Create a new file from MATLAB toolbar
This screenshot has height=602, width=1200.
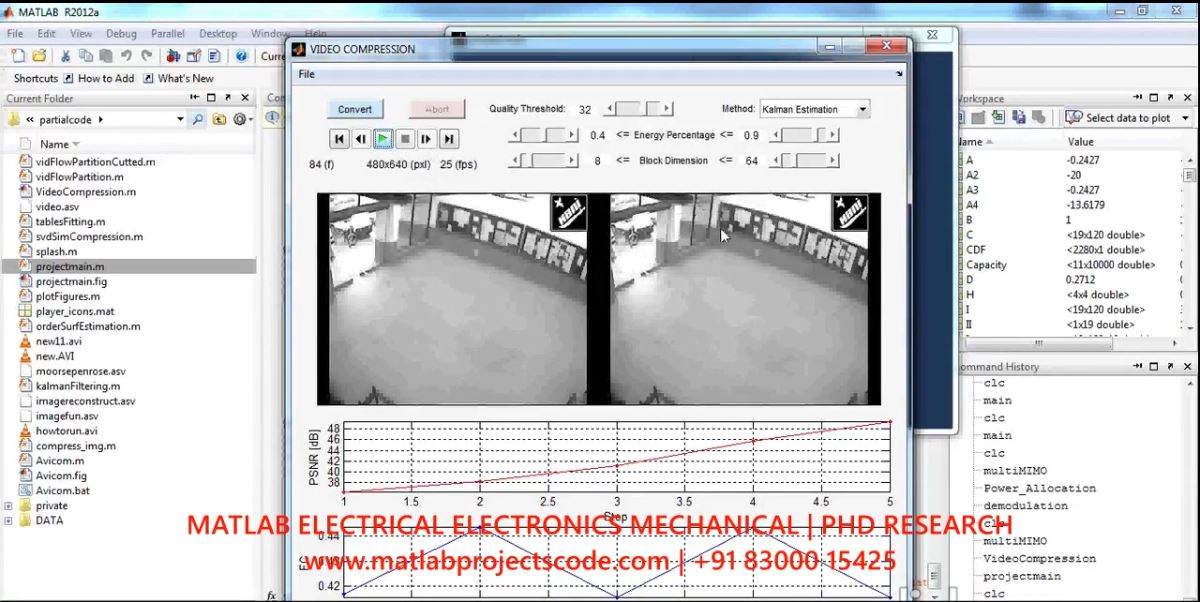(x=18, y=56)
